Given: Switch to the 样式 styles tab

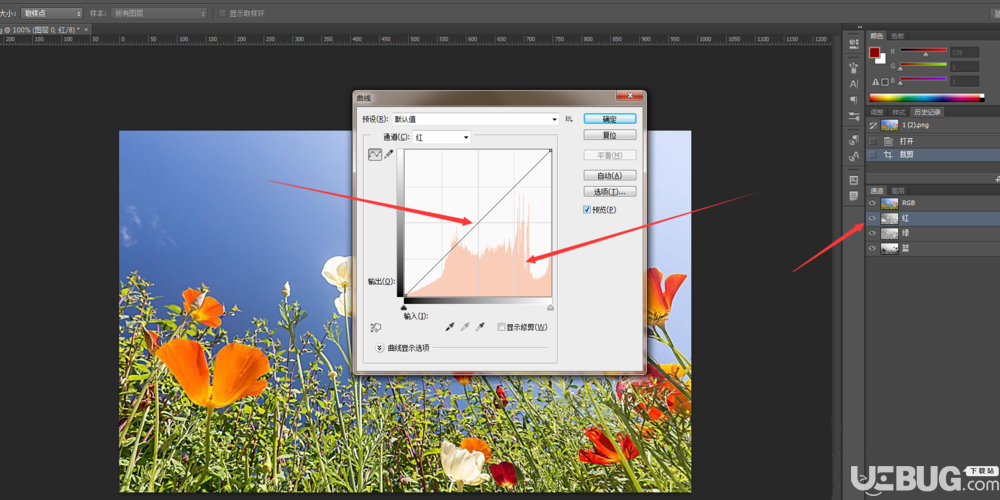Looking at the screenshot, I should (x=899, y=112).
